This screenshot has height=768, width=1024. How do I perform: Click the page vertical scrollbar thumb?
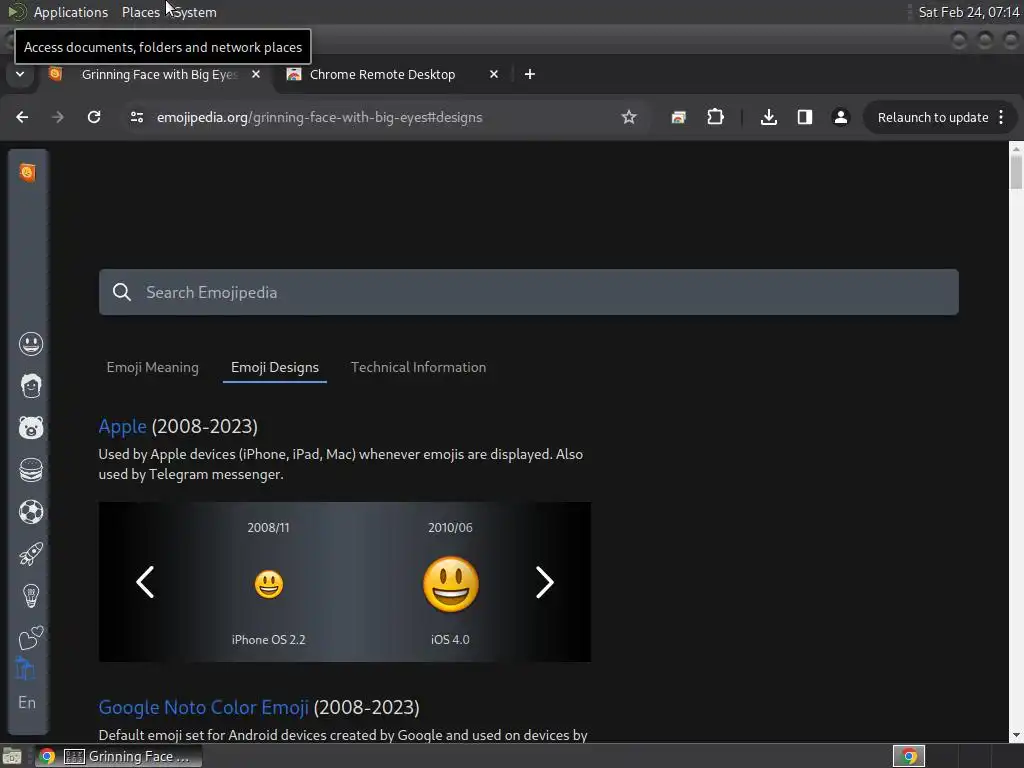(x=1016, y=171)
